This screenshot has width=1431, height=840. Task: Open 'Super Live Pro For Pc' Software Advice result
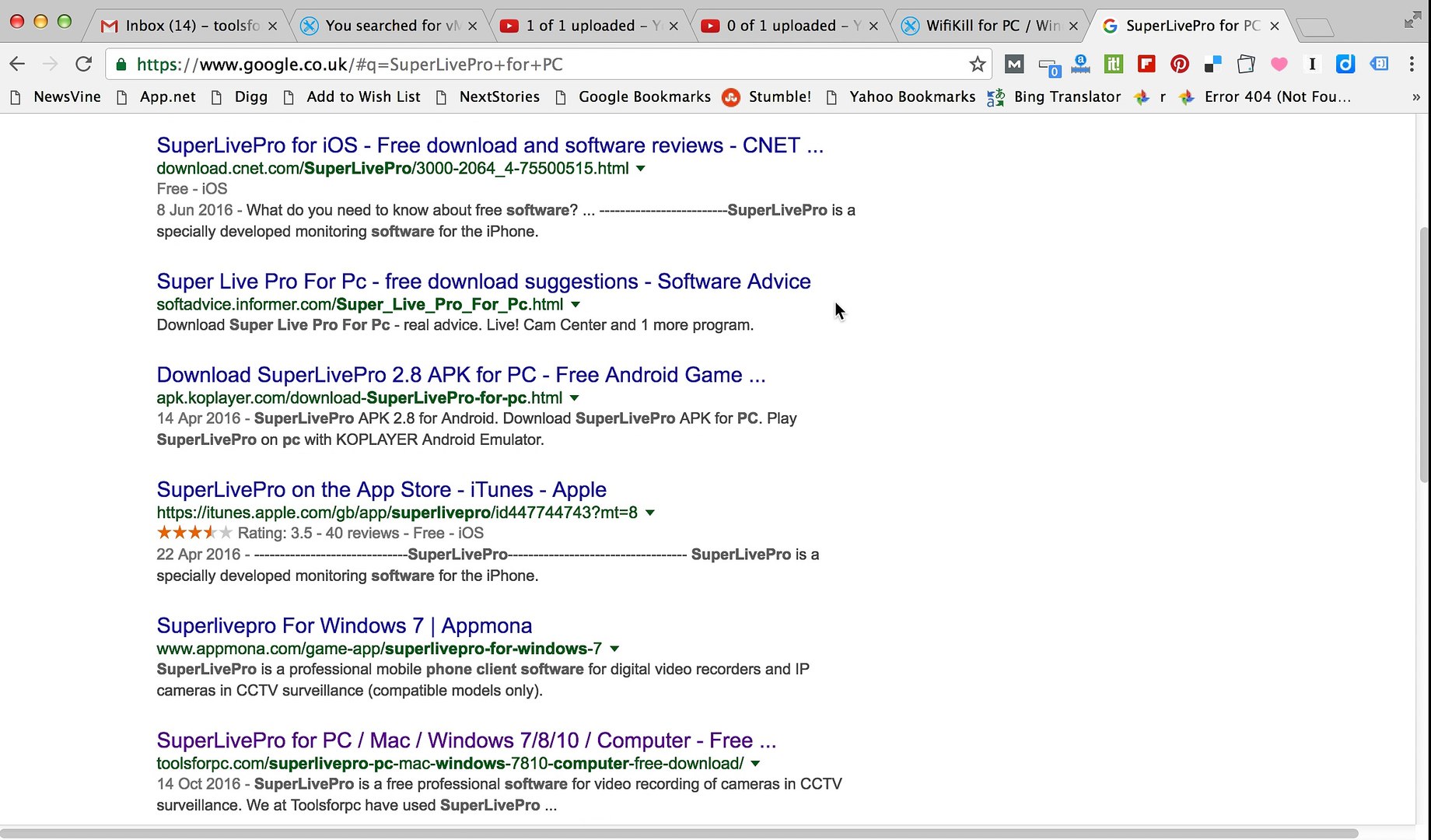[x=484, y=282]
